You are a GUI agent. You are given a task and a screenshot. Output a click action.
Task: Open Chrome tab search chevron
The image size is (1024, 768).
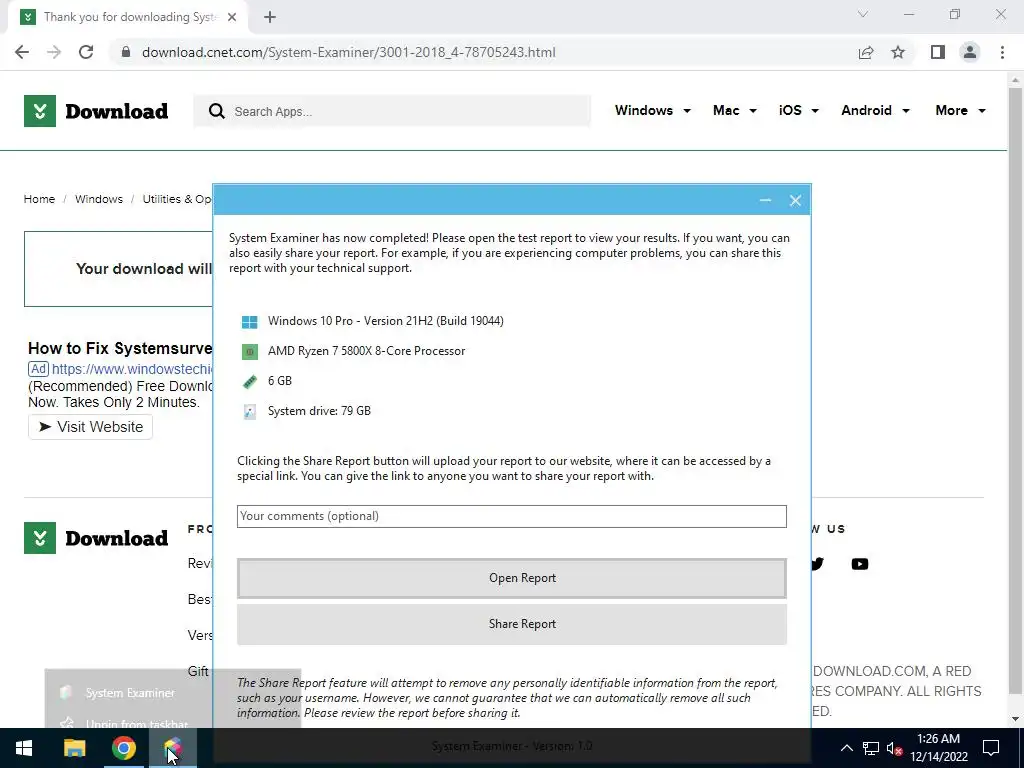coord(863,14)
